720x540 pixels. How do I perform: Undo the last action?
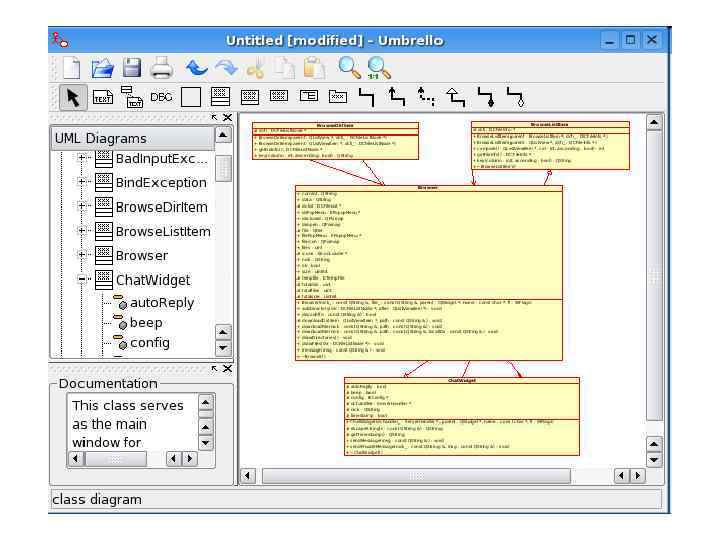click(197, 68)
